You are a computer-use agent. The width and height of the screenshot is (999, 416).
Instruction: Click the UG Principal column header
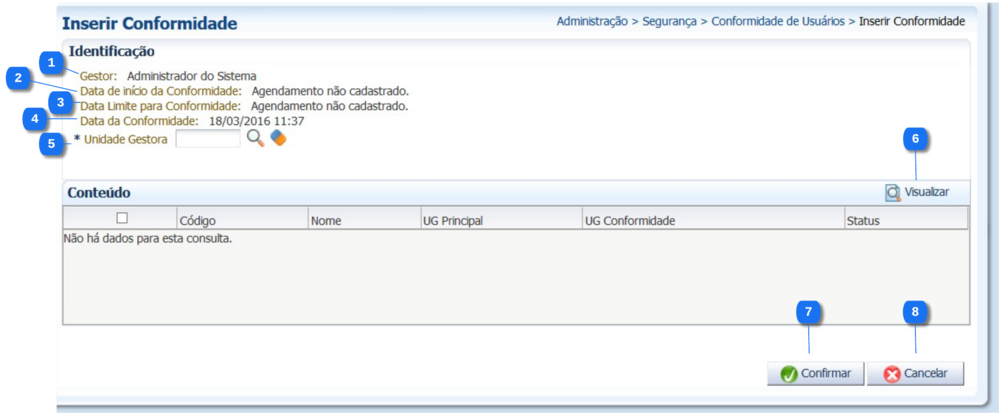(x=453, y=220)
